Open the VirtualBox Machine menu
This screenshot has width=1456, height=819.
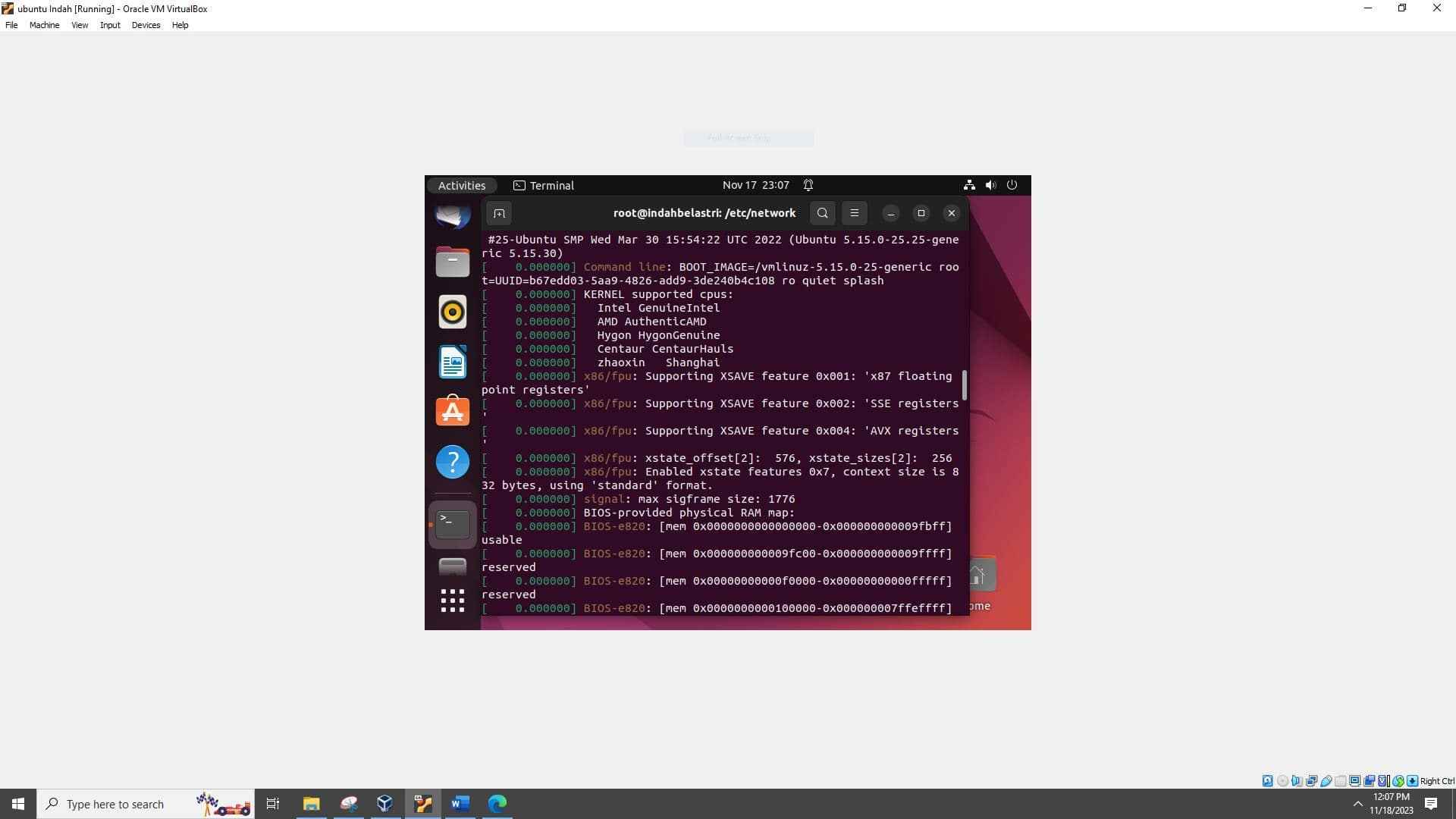(44, 25)
